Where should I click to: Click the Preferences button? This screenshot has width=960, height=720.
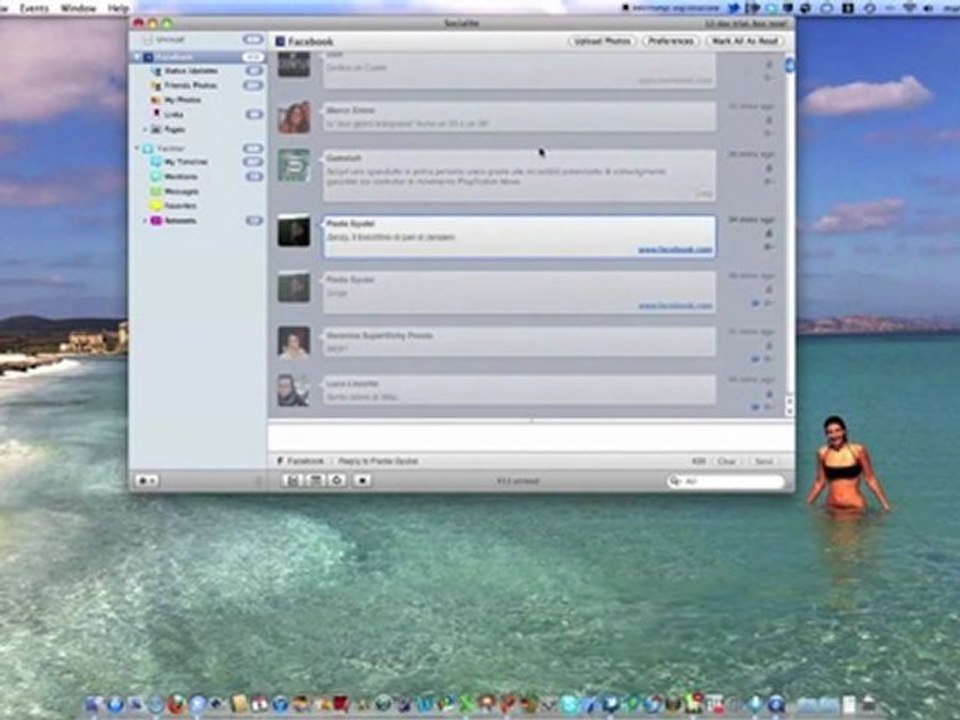[671, 41]
